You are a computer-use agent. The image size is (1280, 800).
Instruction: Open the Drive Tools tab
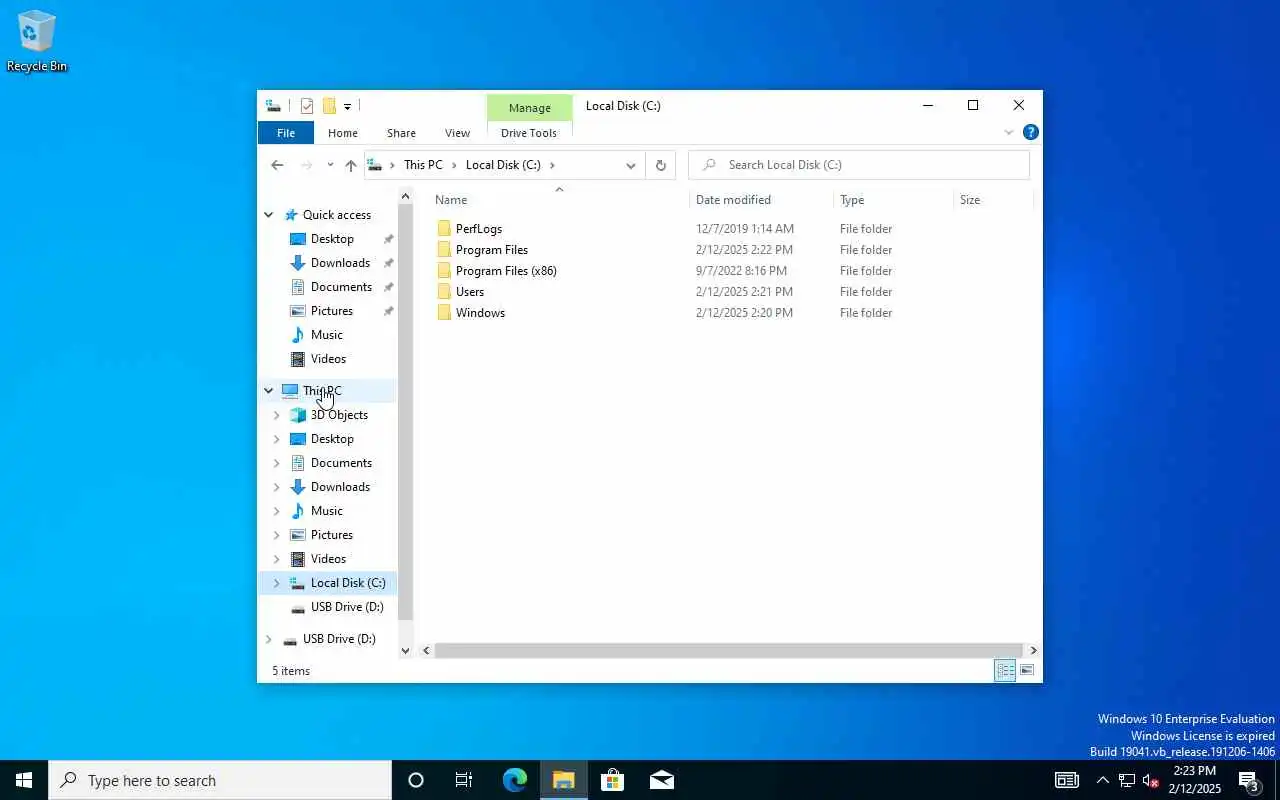529,133
